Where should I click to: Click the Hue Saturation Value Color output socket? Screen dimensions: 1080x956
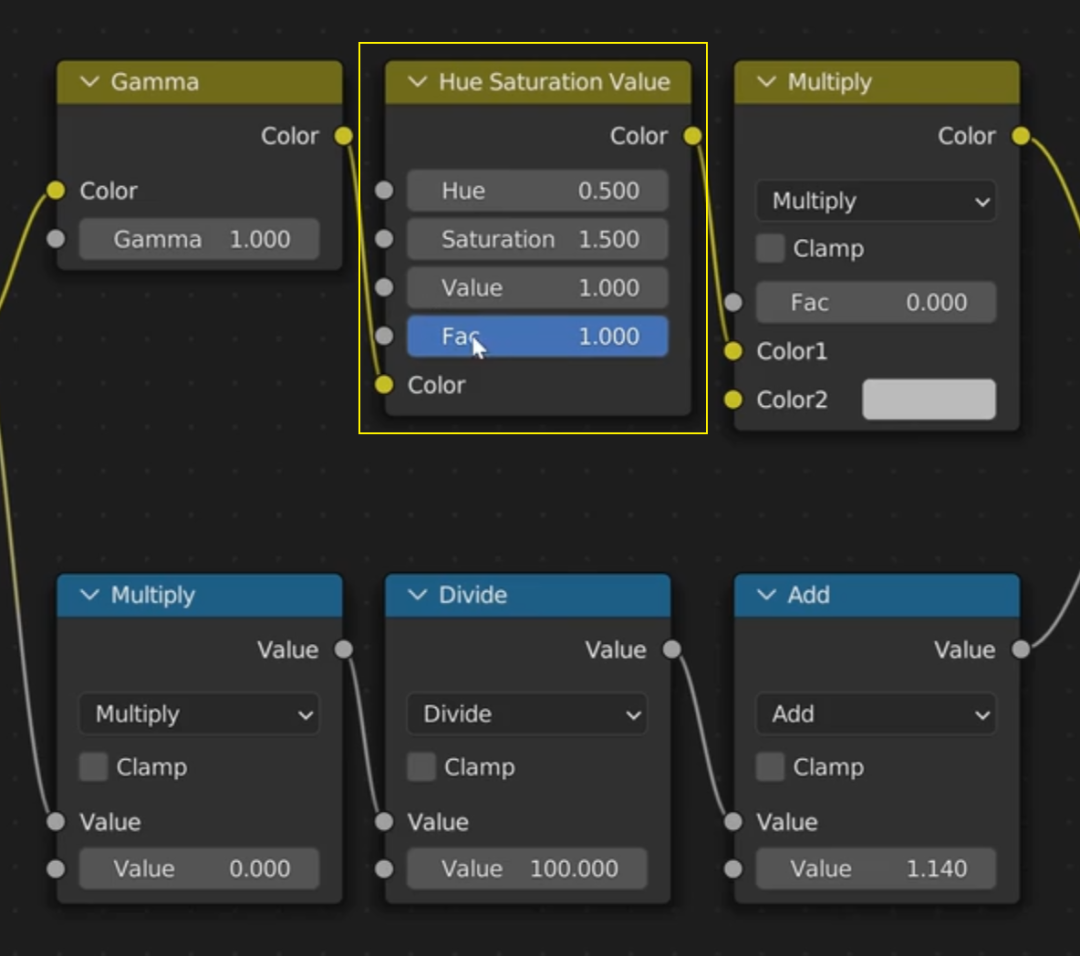(692, 136)
